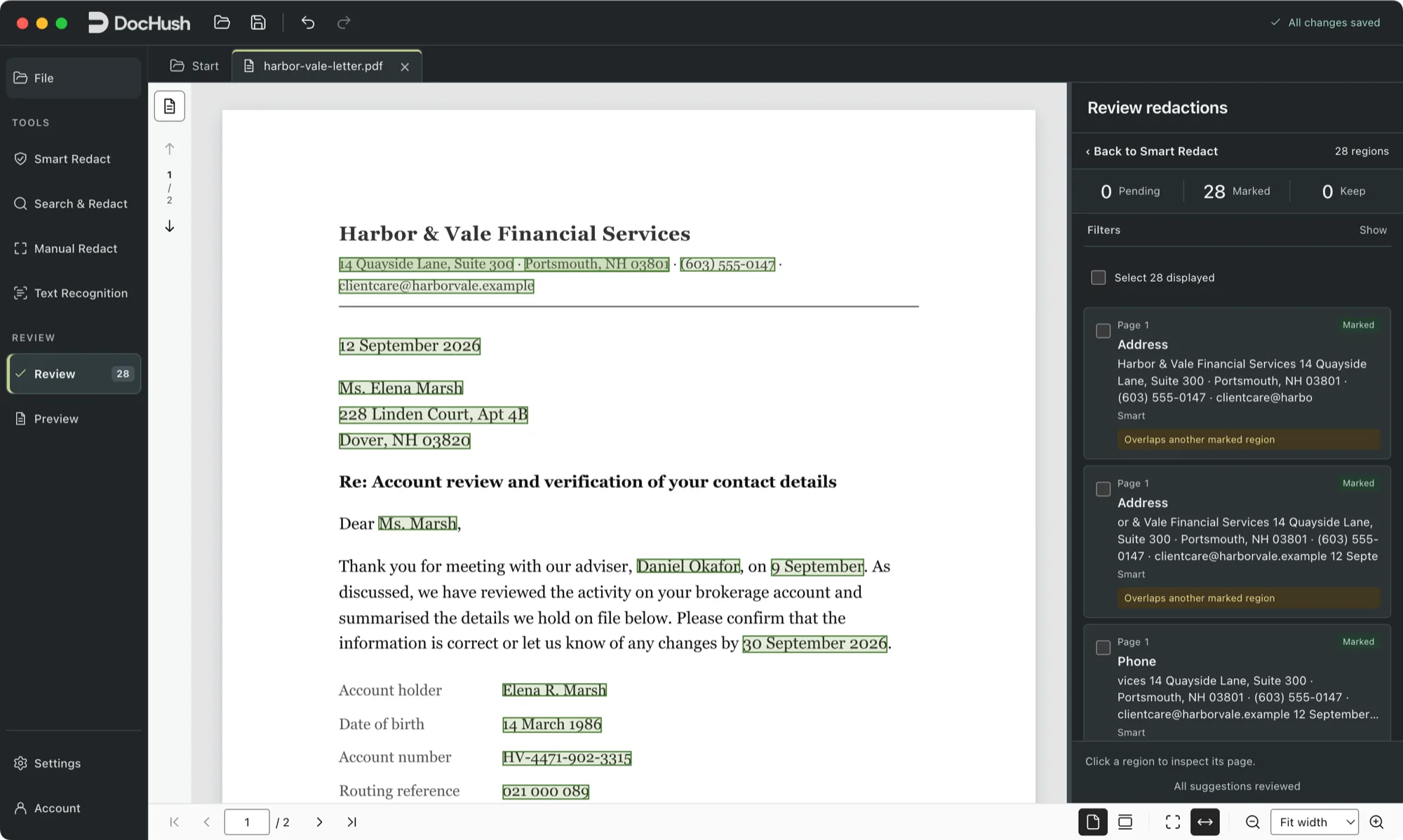1403x840 pixels.
Task: Go back to Smart Redact
Action: click(1152, 151)
